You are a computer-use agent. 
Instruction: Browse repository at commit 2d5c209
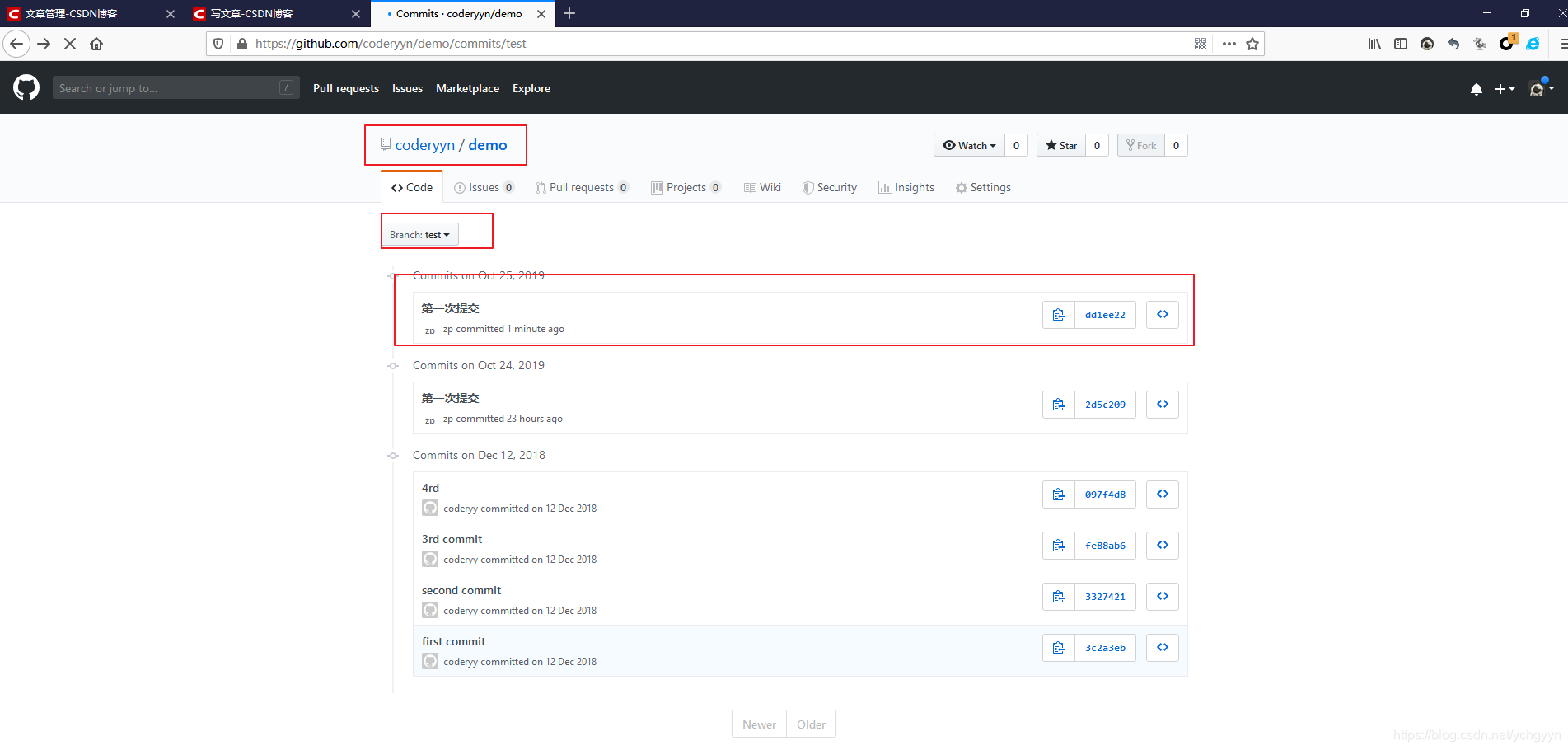point(1163,405)
